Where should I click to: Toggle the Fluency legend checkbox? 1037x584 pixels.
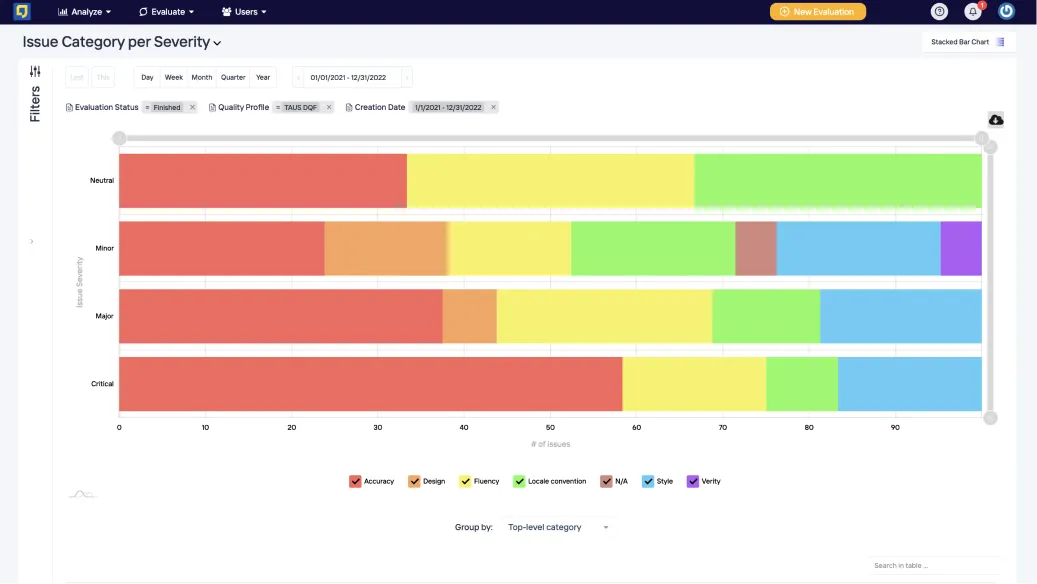(466, 481)
